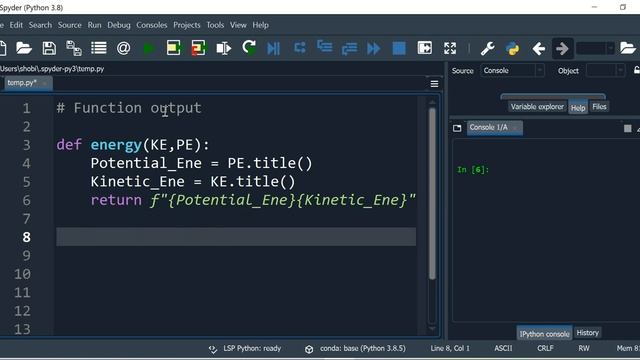Viewport: 640px width, 360px height.
Task: Run the current cell
Action: click(x=173, y=49)
